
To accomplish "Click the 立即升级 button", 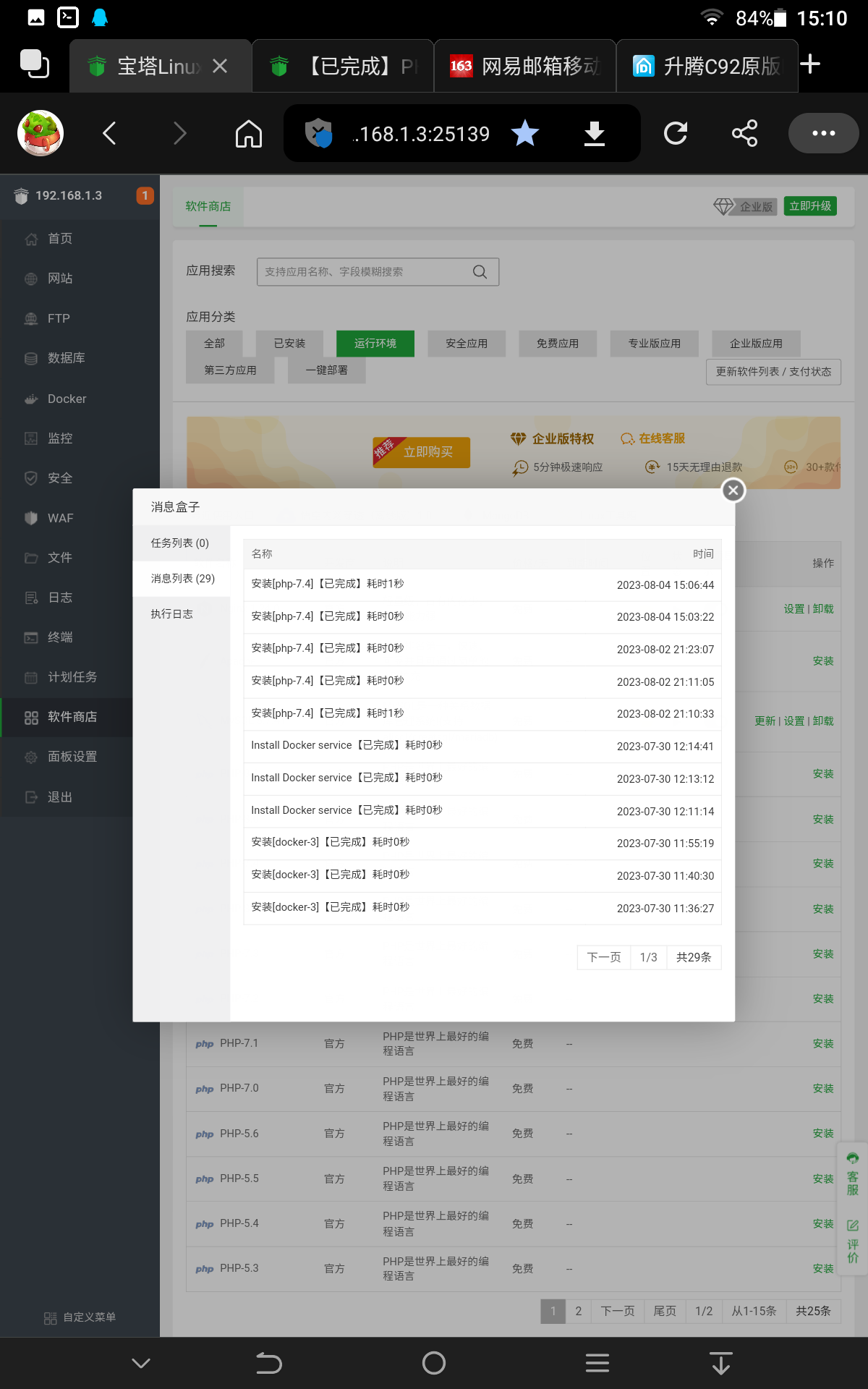I will (810, 206).
